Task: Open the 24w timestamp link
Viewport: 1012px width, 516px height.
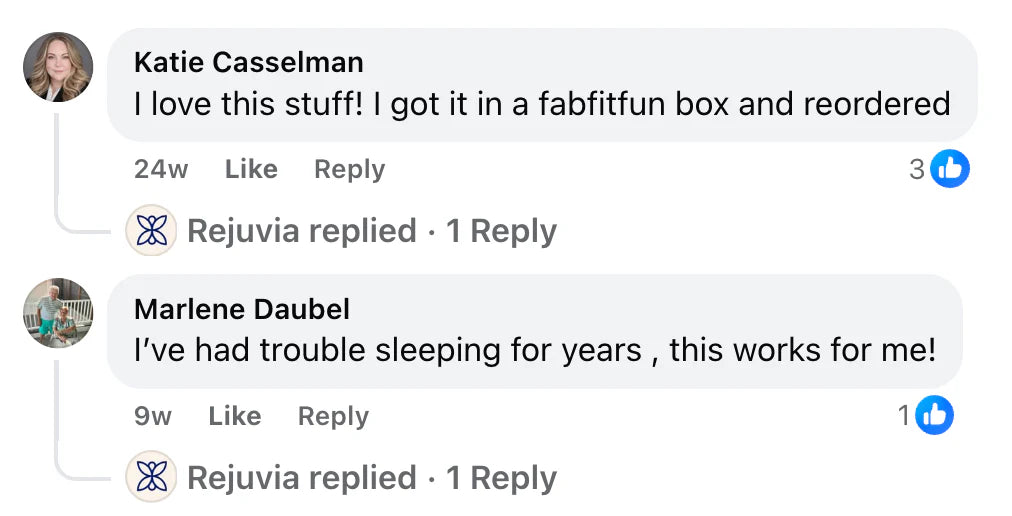Action: 161,169
